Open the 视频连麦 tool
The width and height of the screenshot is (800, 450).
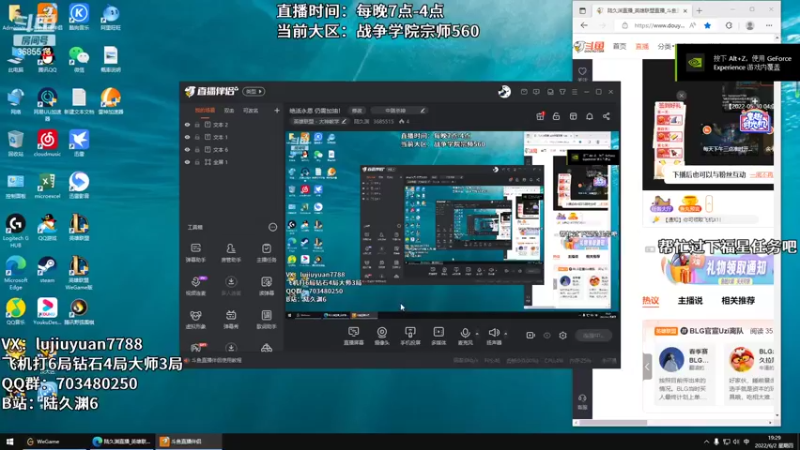pyautogui.click(x=195, y=286)
